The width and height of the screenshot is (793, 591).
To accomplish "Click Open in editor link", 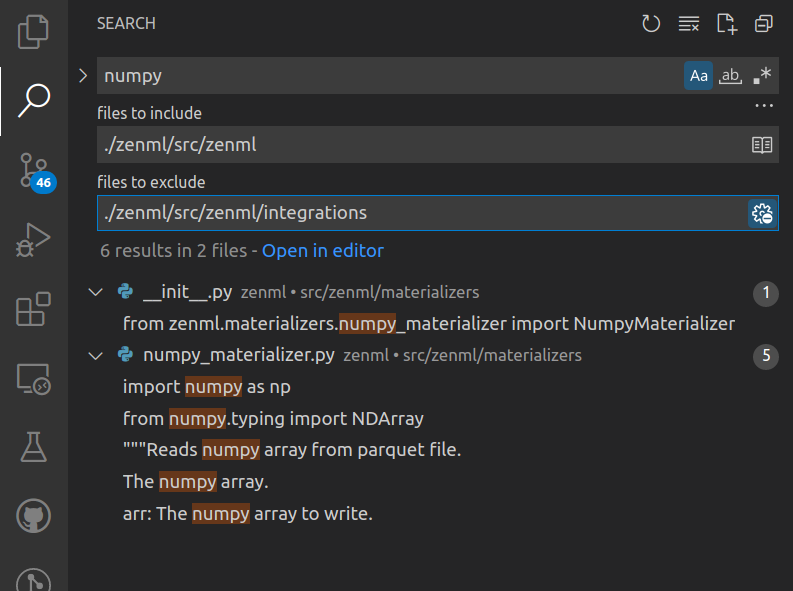I will tap(323, 251).
